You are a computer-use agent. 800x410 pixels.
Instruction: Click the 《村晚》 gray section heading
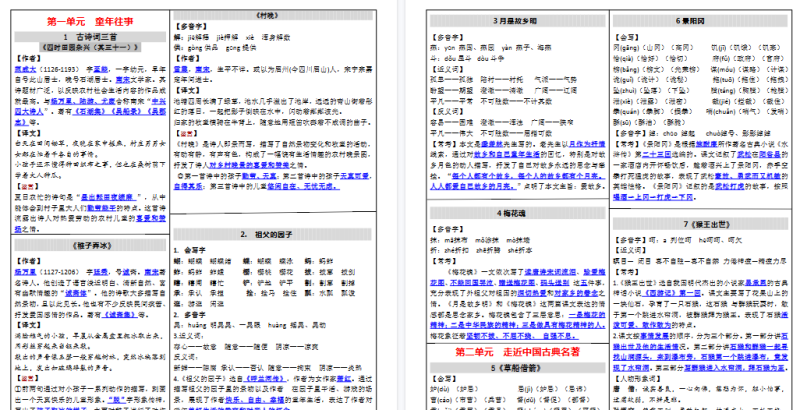pyautogui.click(x=273, y=15)
